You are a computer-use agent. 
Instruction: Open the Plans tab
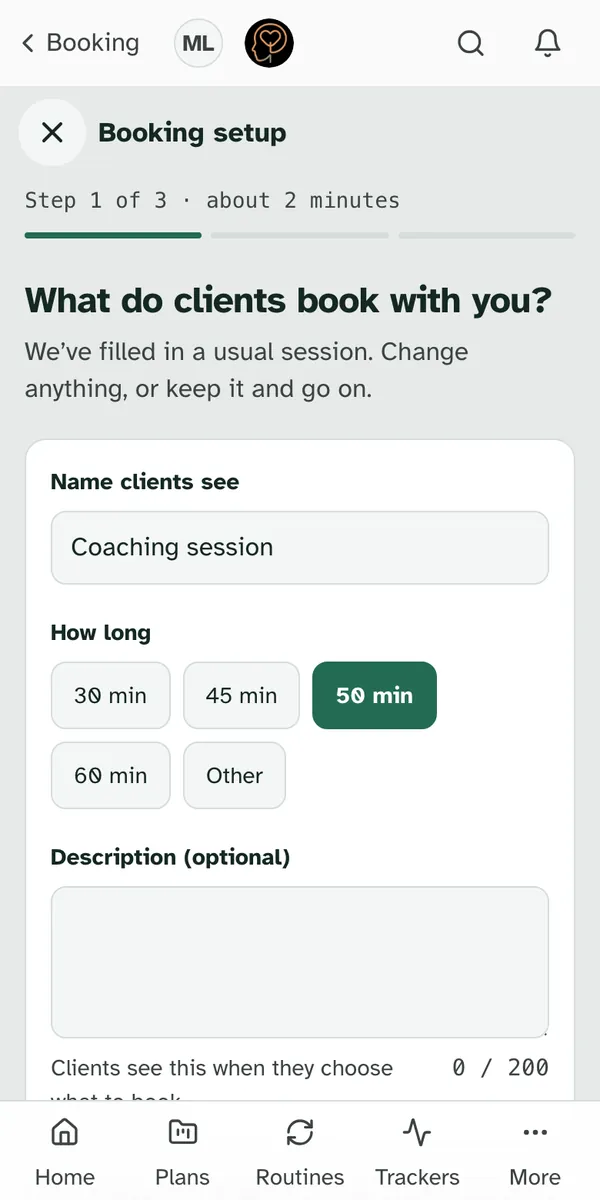click(x=183, y=1151)
